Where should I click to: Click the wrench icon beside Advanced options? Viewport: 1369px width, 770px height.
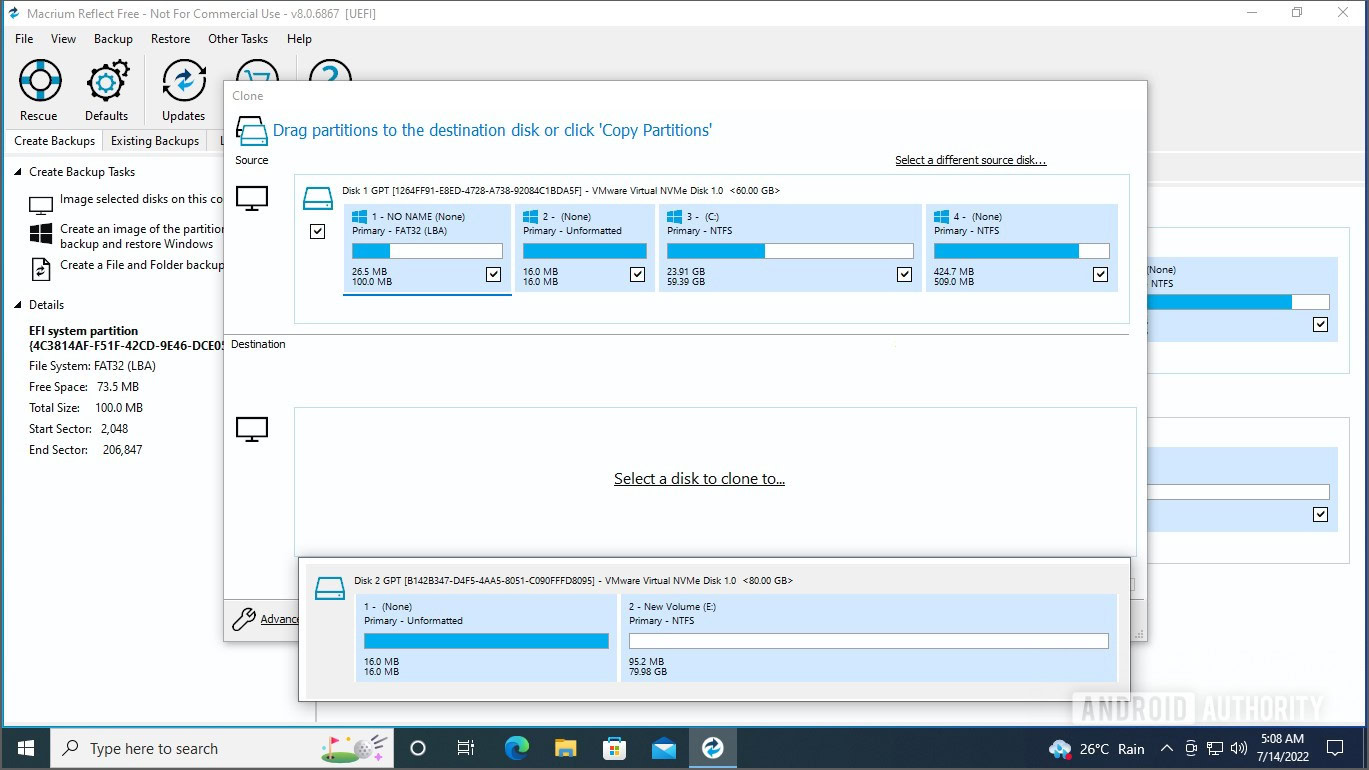(243, 619)
